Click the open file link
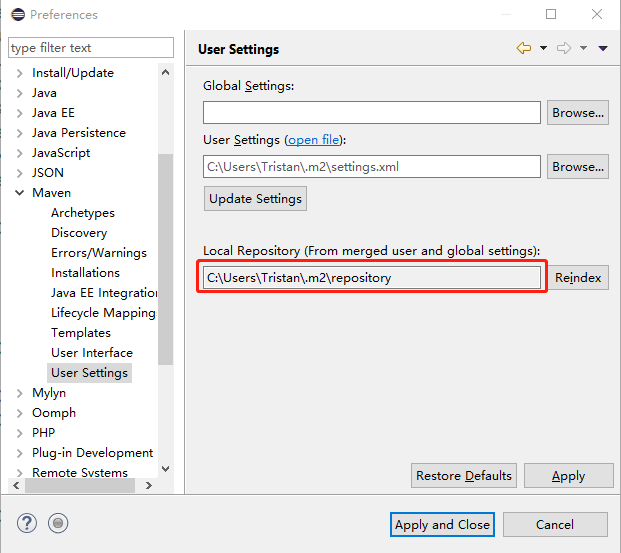 pyautogui.click(x=313, y=140)
